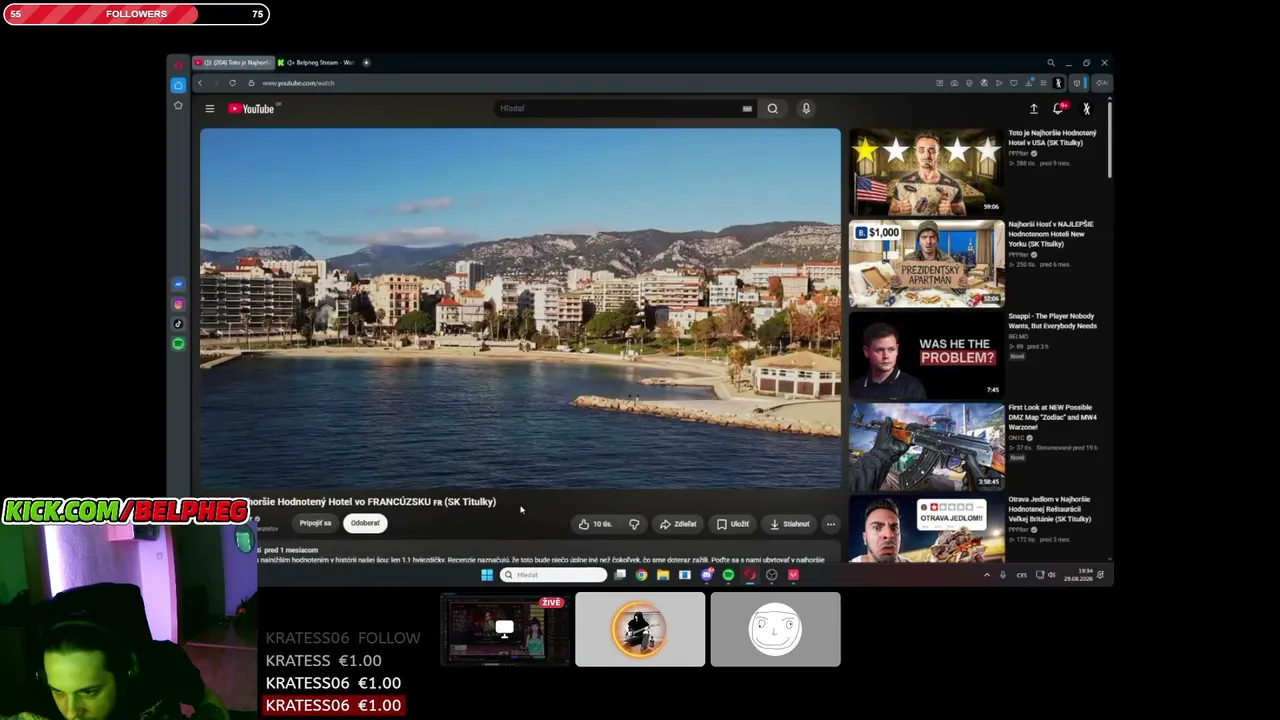Open title 'Snappi - The Player Nobody Wants'
The width and height of the screenshot is (1280, 720).
pos(1052,321)
